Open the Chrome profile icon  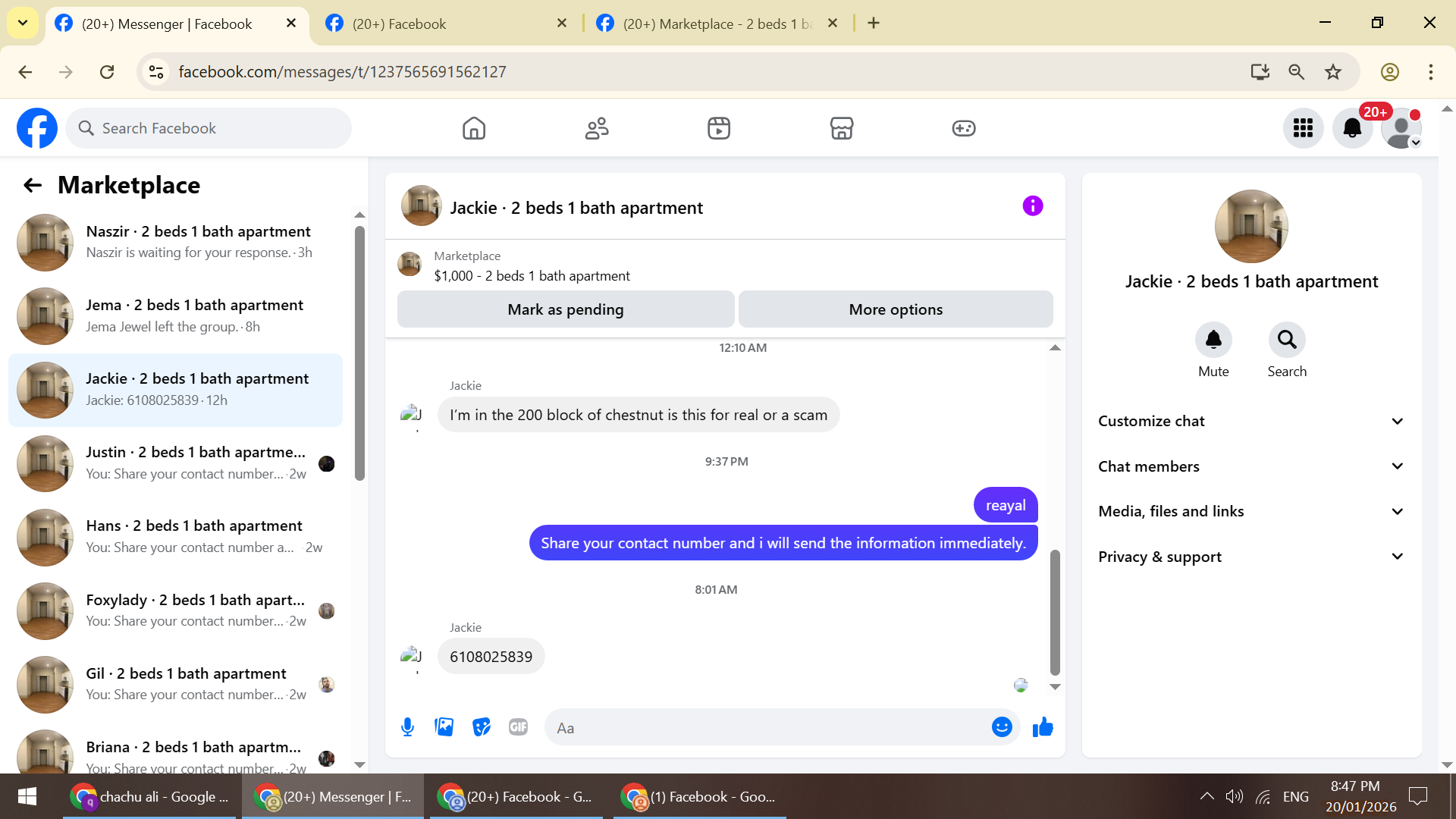[x=1389, y=72]
